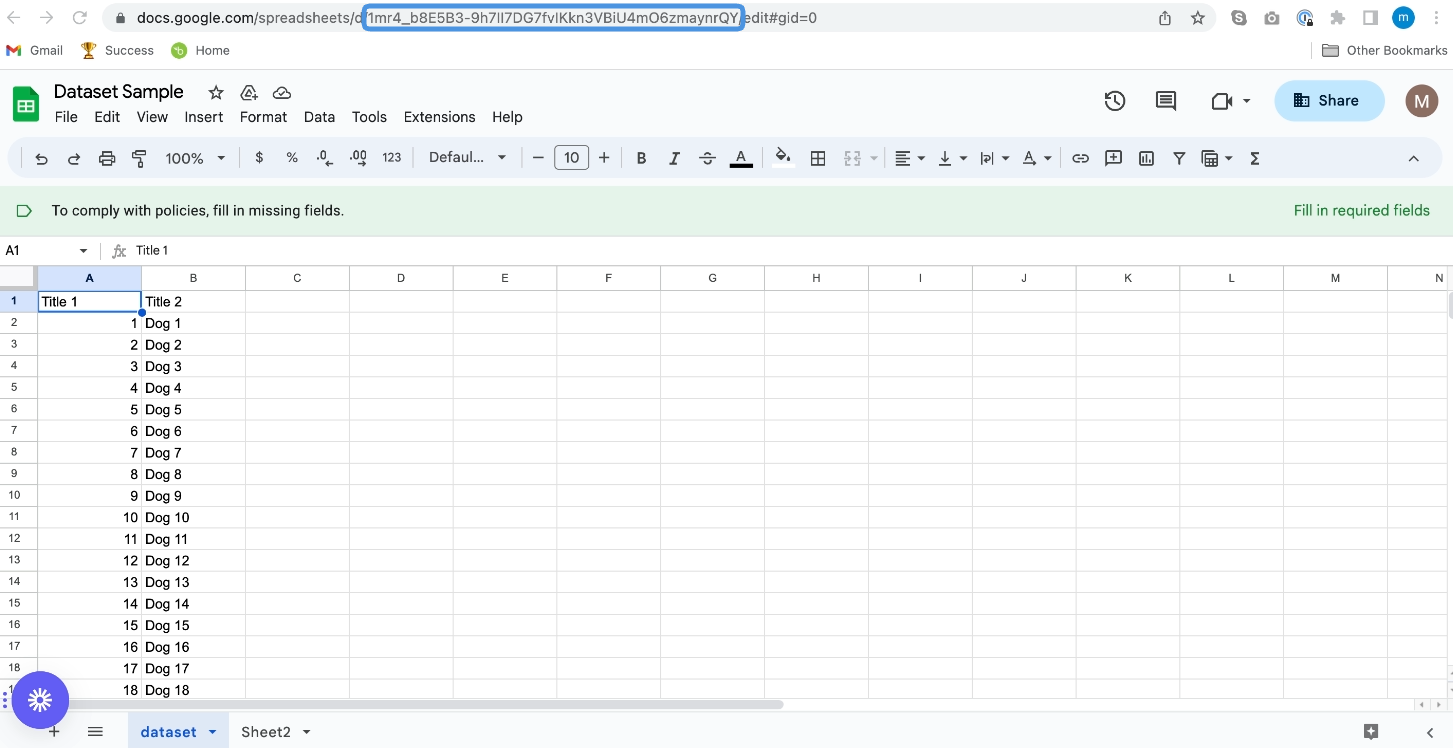The height and width of the screenshot is (748, 1453).
Task: Click the Paint format tool
Action: pos(139,157)
